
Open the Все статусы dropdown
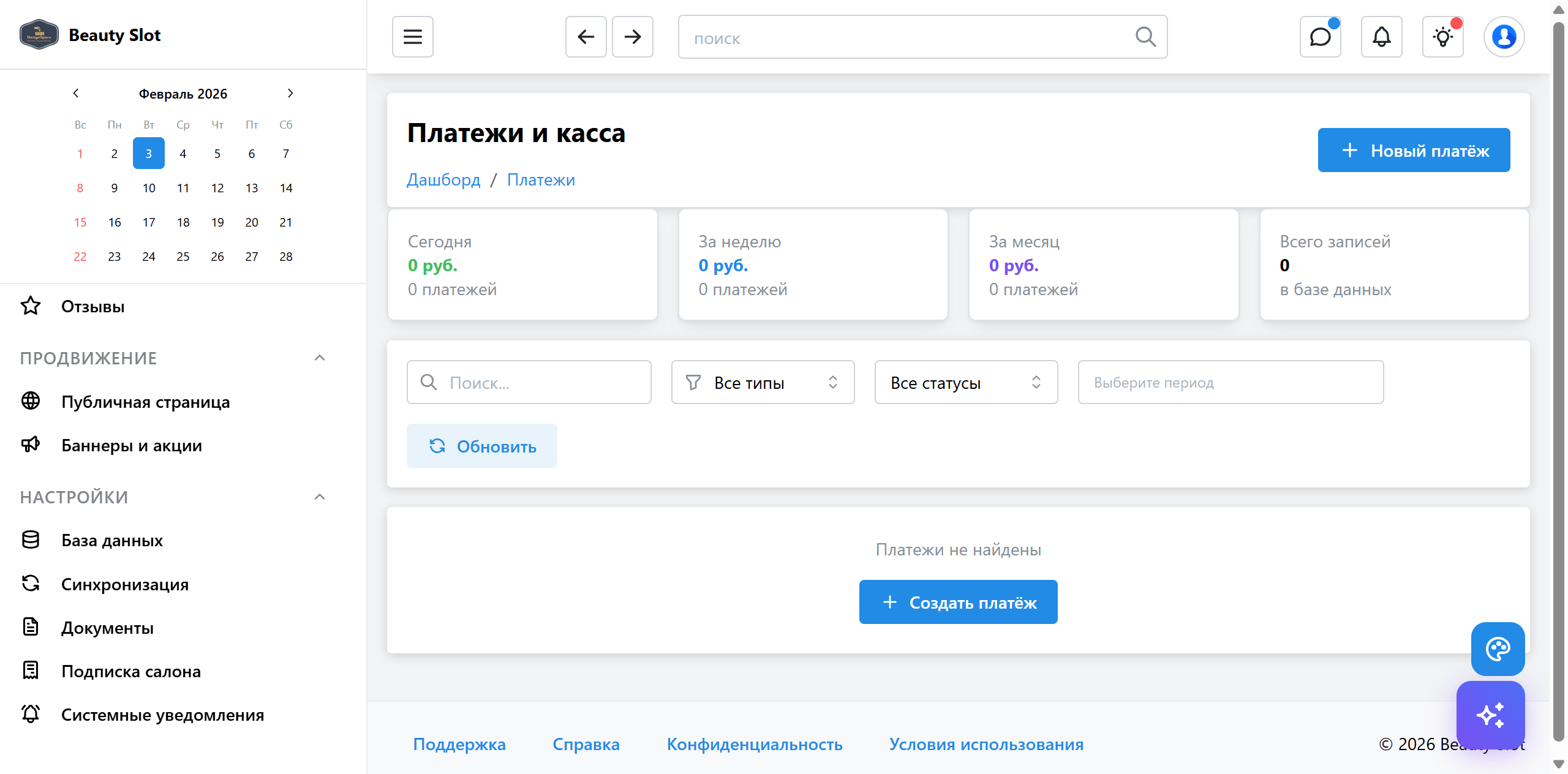coord(965,382)
